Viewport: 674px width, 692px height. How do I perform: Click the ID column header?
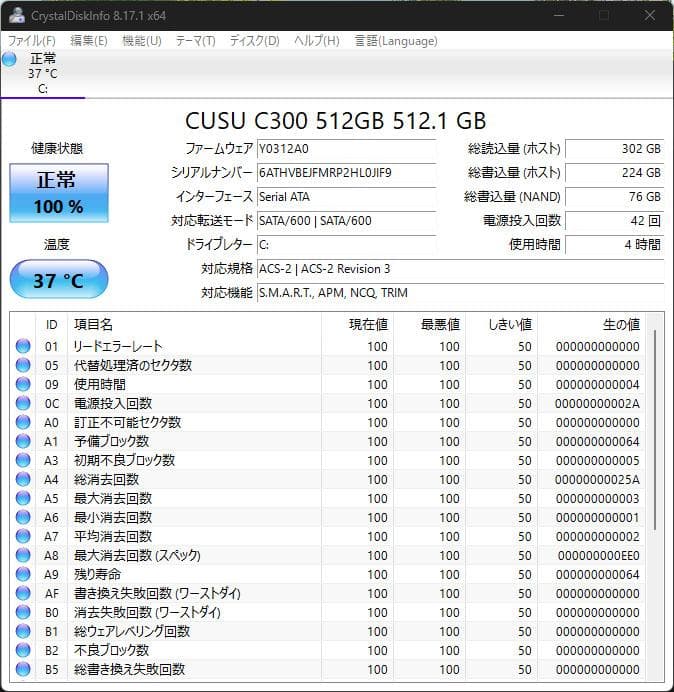52,325
